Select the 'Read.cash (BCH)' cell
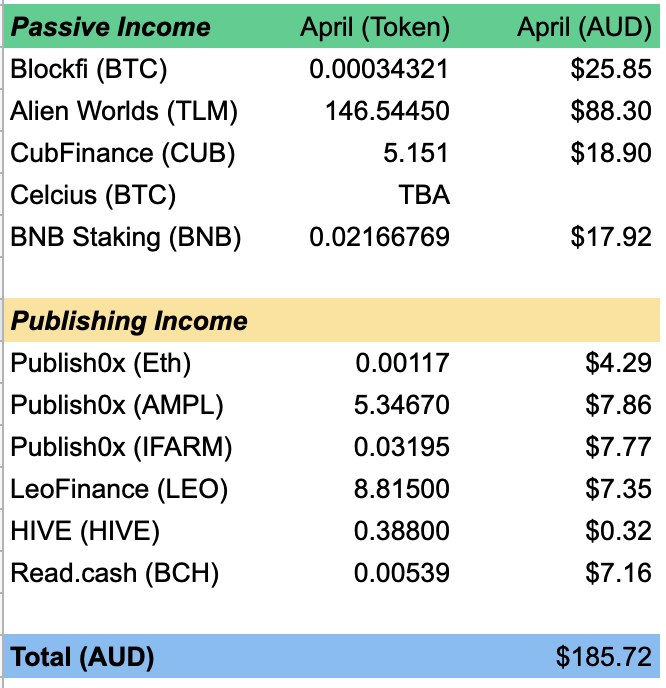This screenshot has height=688, width=666. pyautogui.click(x=115, y=573)
